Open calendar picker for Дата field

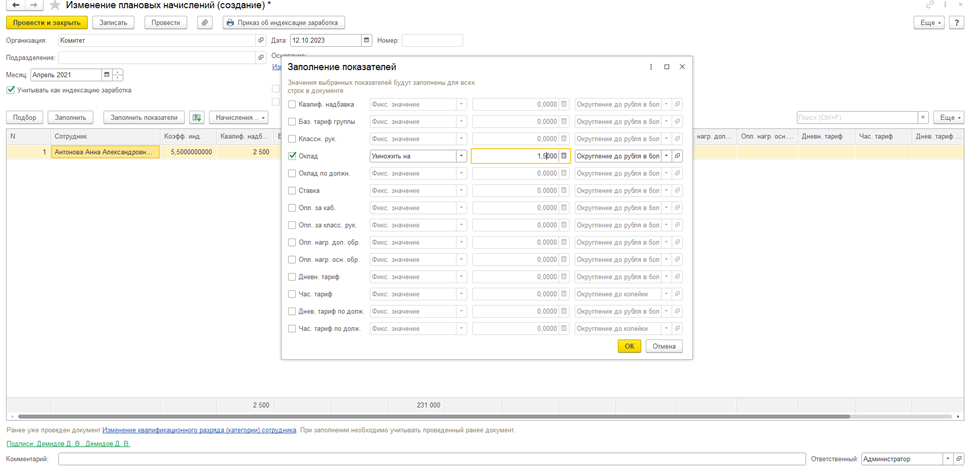click(366, 40)
